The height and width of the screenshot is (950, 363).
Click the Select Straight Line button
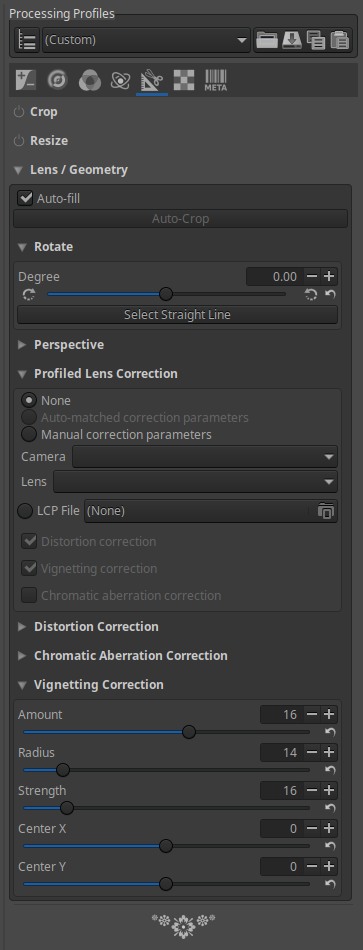coord(177,315)
